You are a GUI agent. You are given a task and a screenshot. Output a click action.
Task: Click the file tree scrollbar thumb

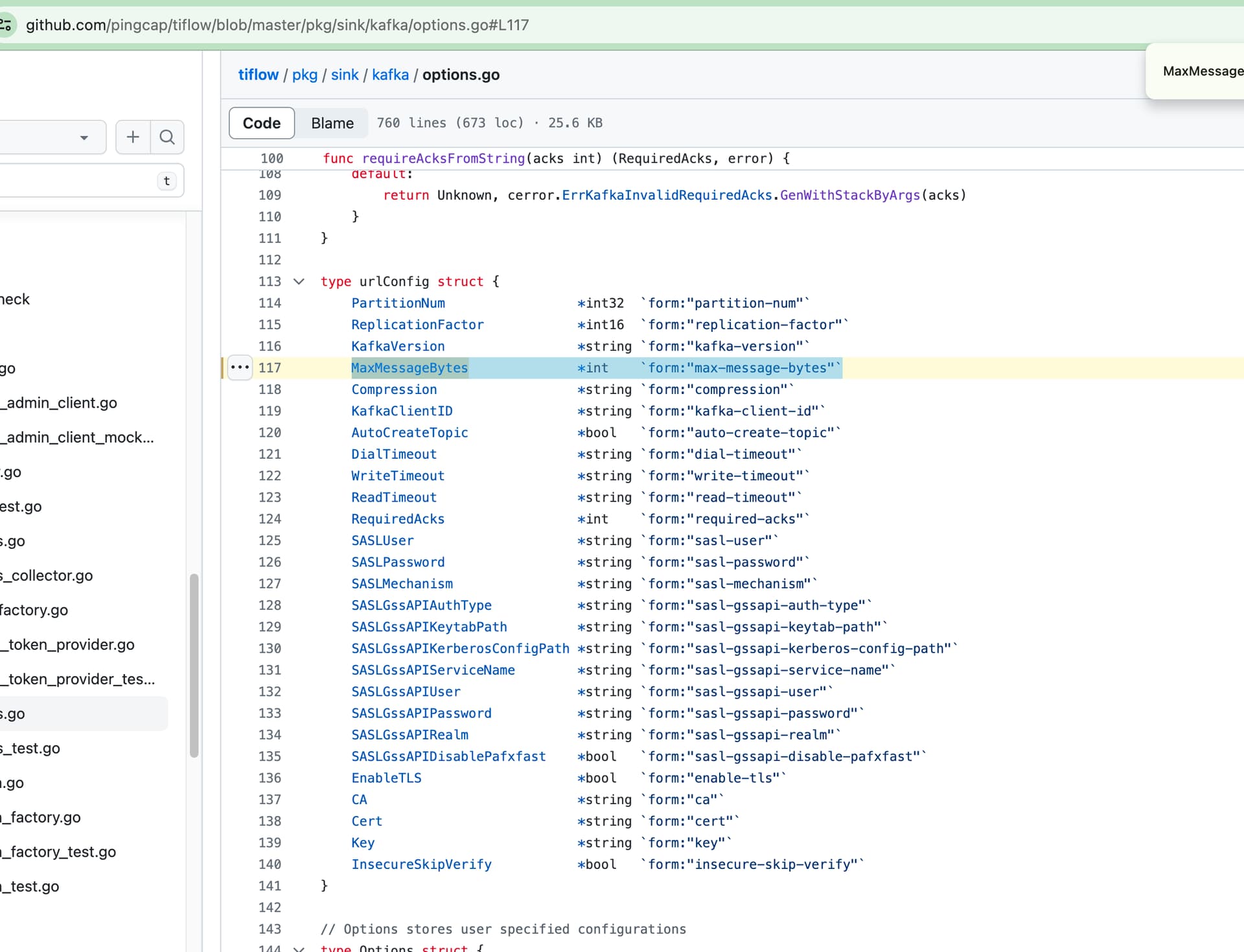(194, 665)
